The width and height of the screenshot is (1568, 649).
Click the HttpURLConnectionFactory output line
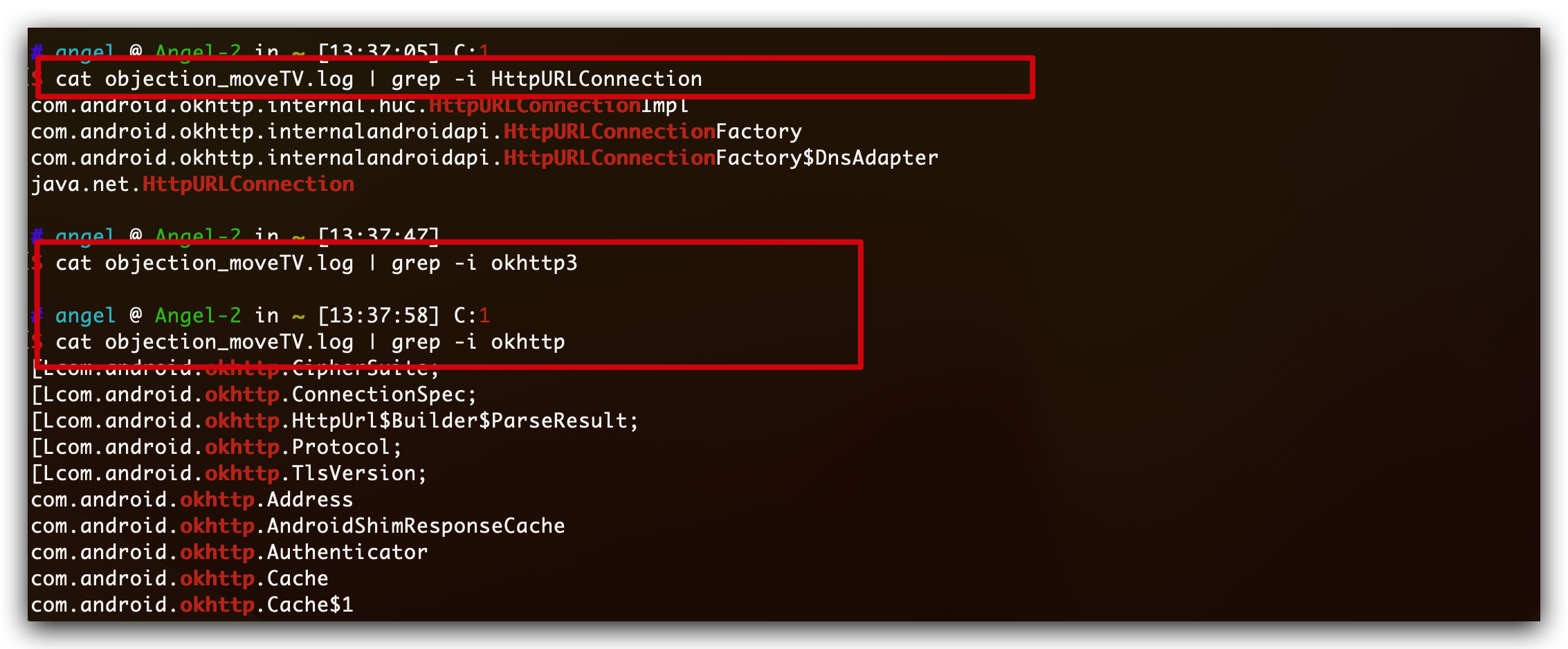click(x=416, y=131)
